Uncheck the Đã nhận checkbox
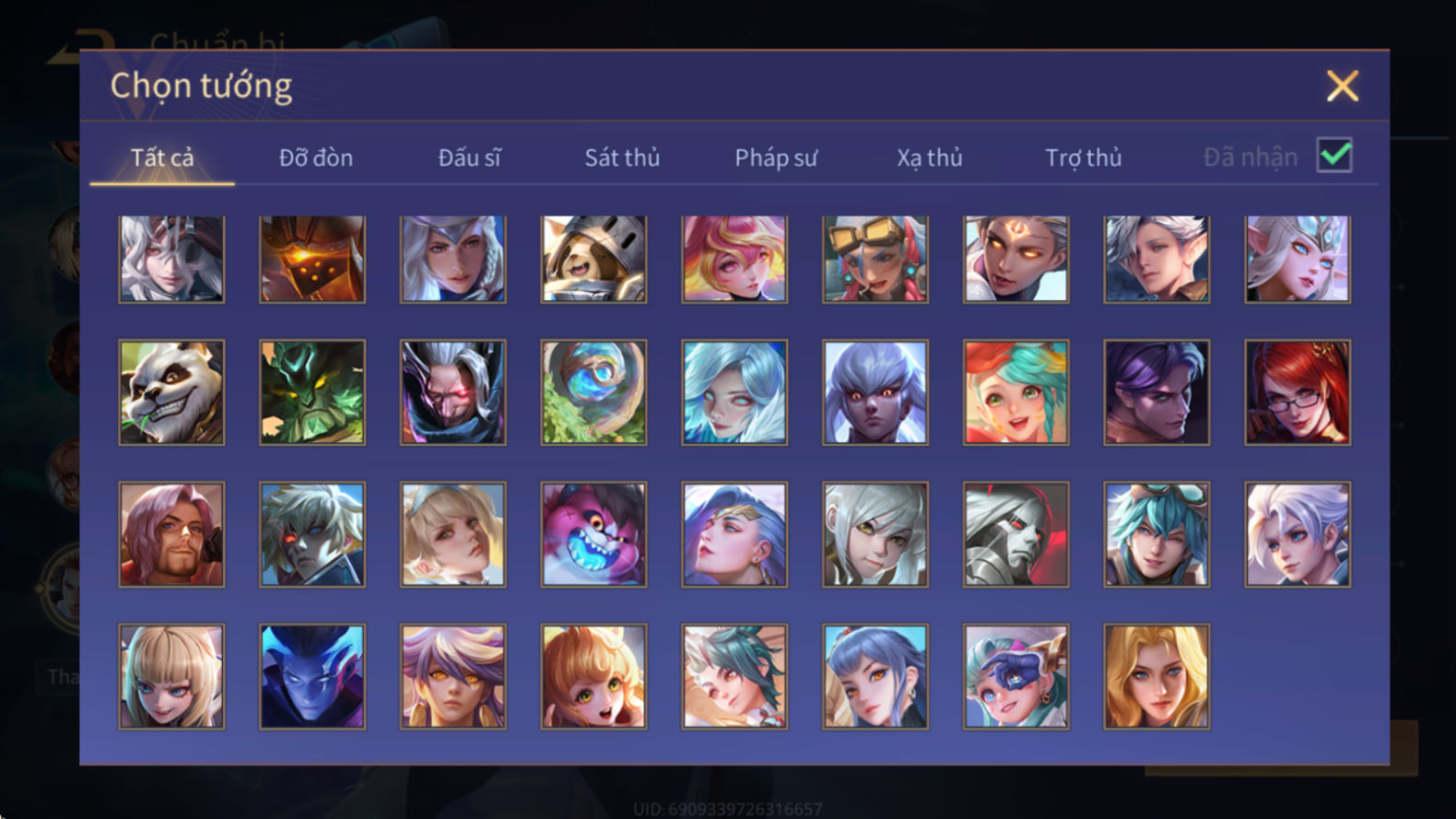Viewport: 1456px width, 819px height. [1334, 155]
